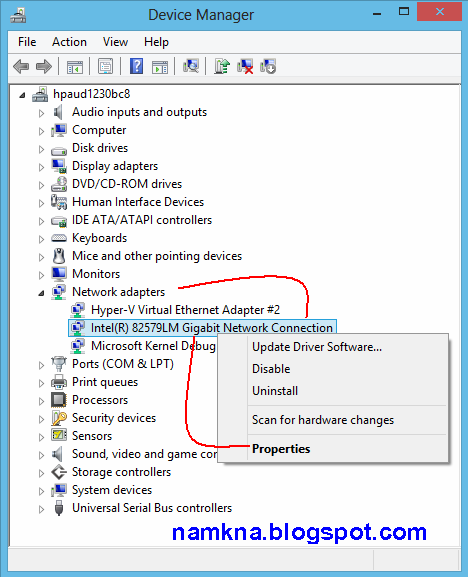Open the Properties toolbar icon

point(106,67)
